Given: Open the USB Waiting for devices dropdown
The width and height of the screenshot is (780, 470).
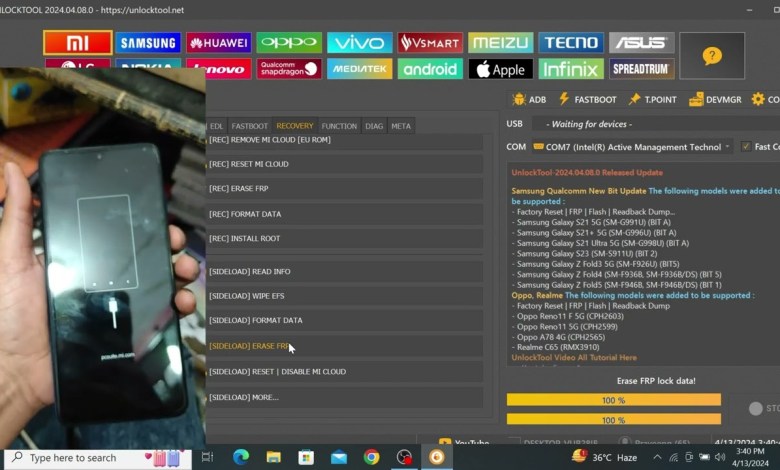Looking at the screenshot, I should [x=656, y=124].
